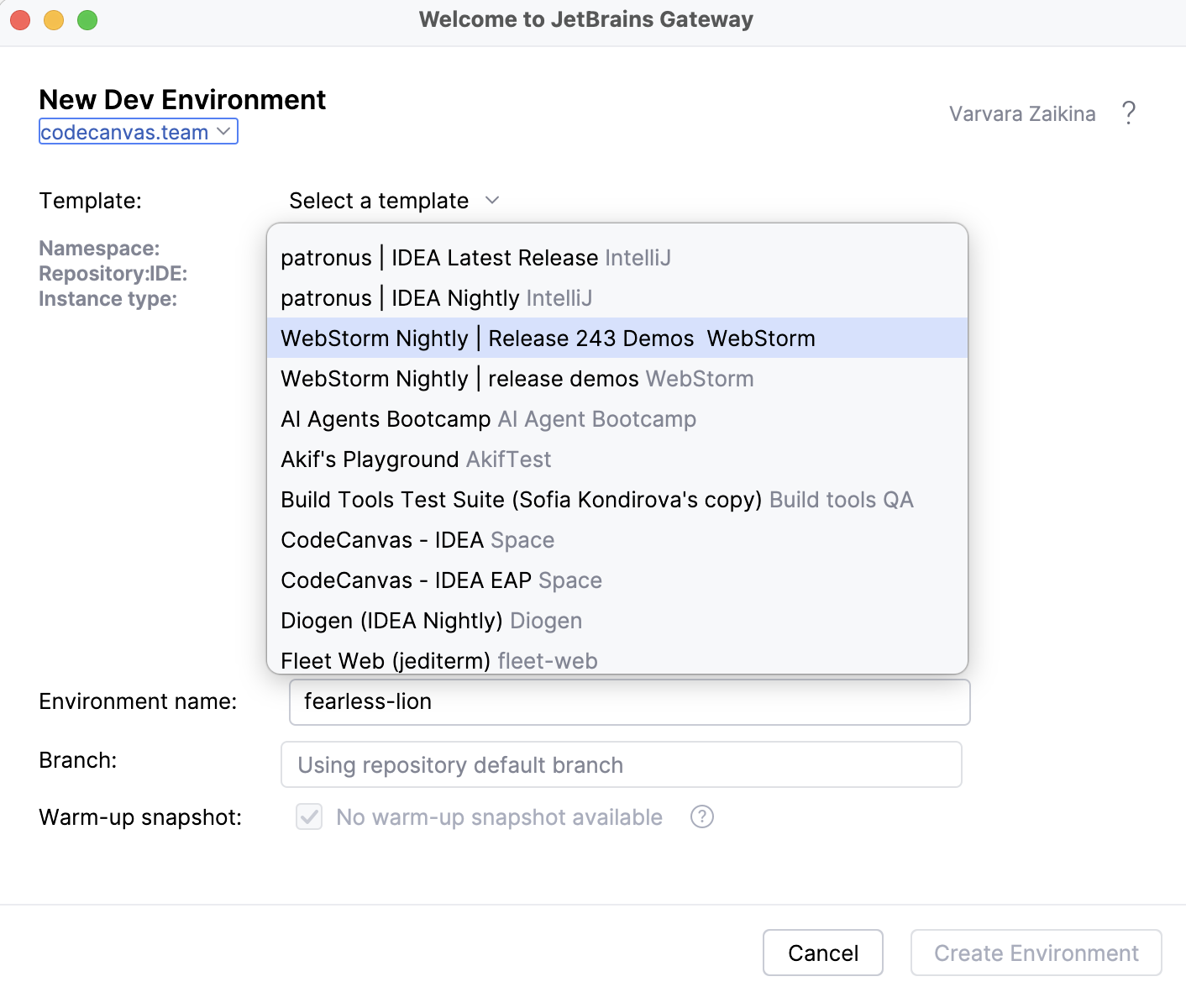
Task: Toggle the warm-up snapshot checkbox
Action: coord(309,816)
